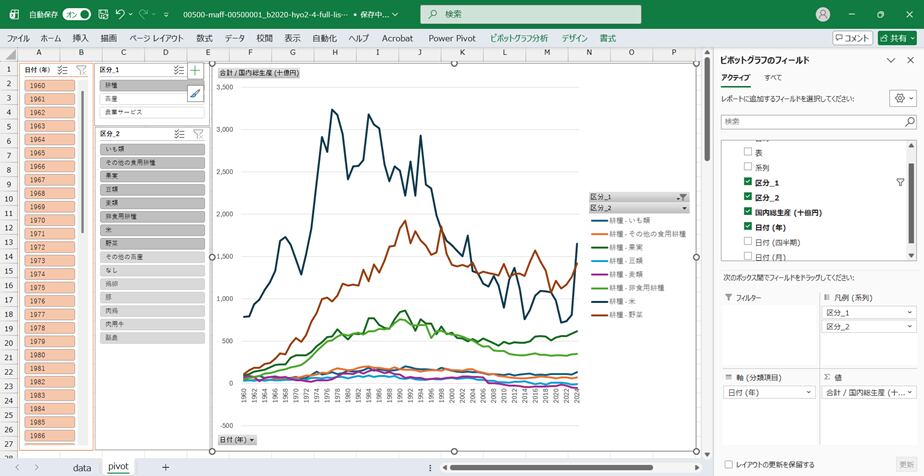
Task: Clear the filter on the 日付 (年) slicer
Action: pyautogui.click(x=81, y=70)
